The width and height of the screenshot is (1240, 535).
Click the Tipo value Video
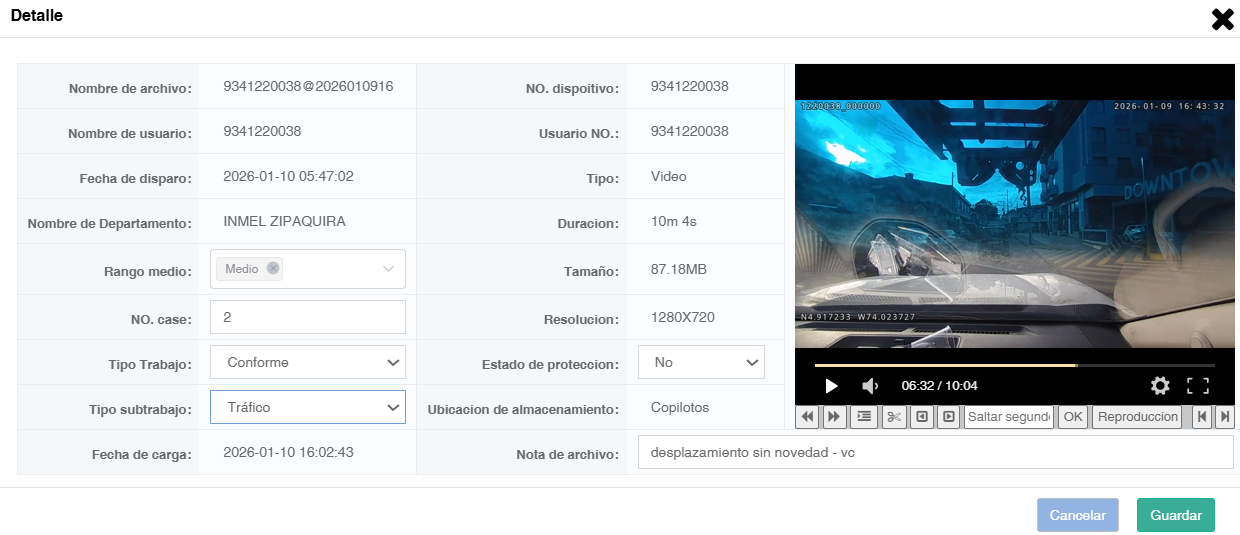669,176
